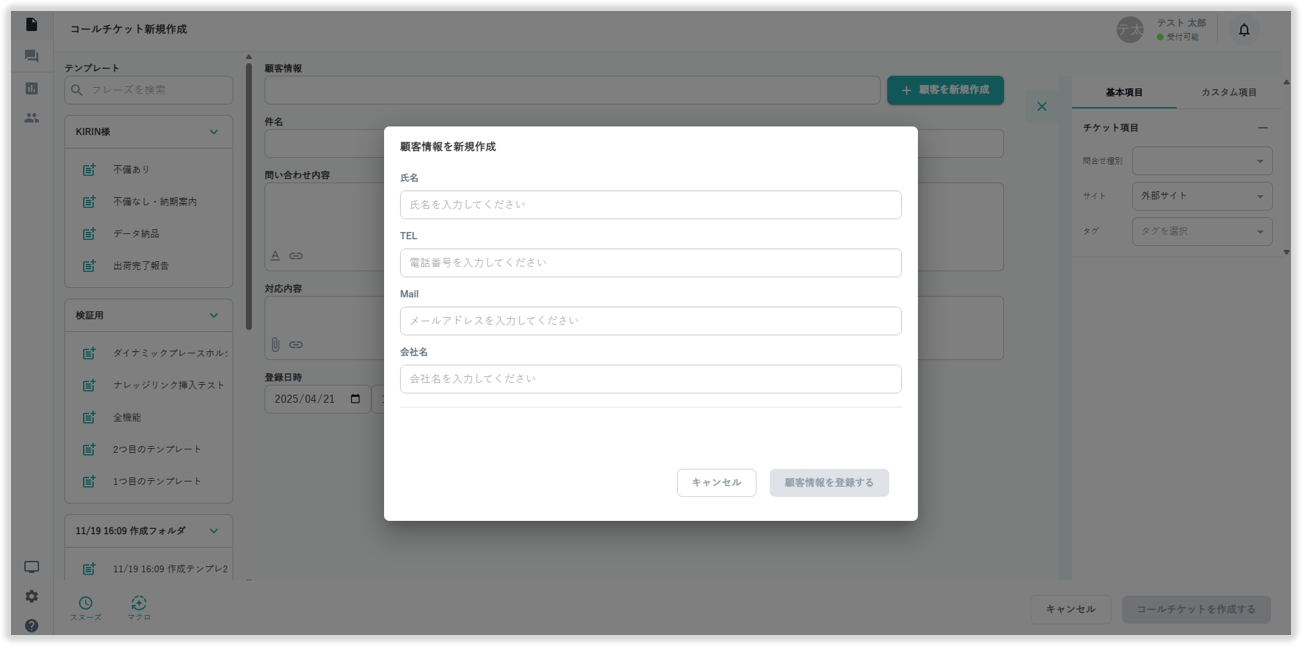Switch to the カスタム項目 tab
The width and height of the screenshot is (1302, 646).
pyautogui.click(x=1228, y=93)
